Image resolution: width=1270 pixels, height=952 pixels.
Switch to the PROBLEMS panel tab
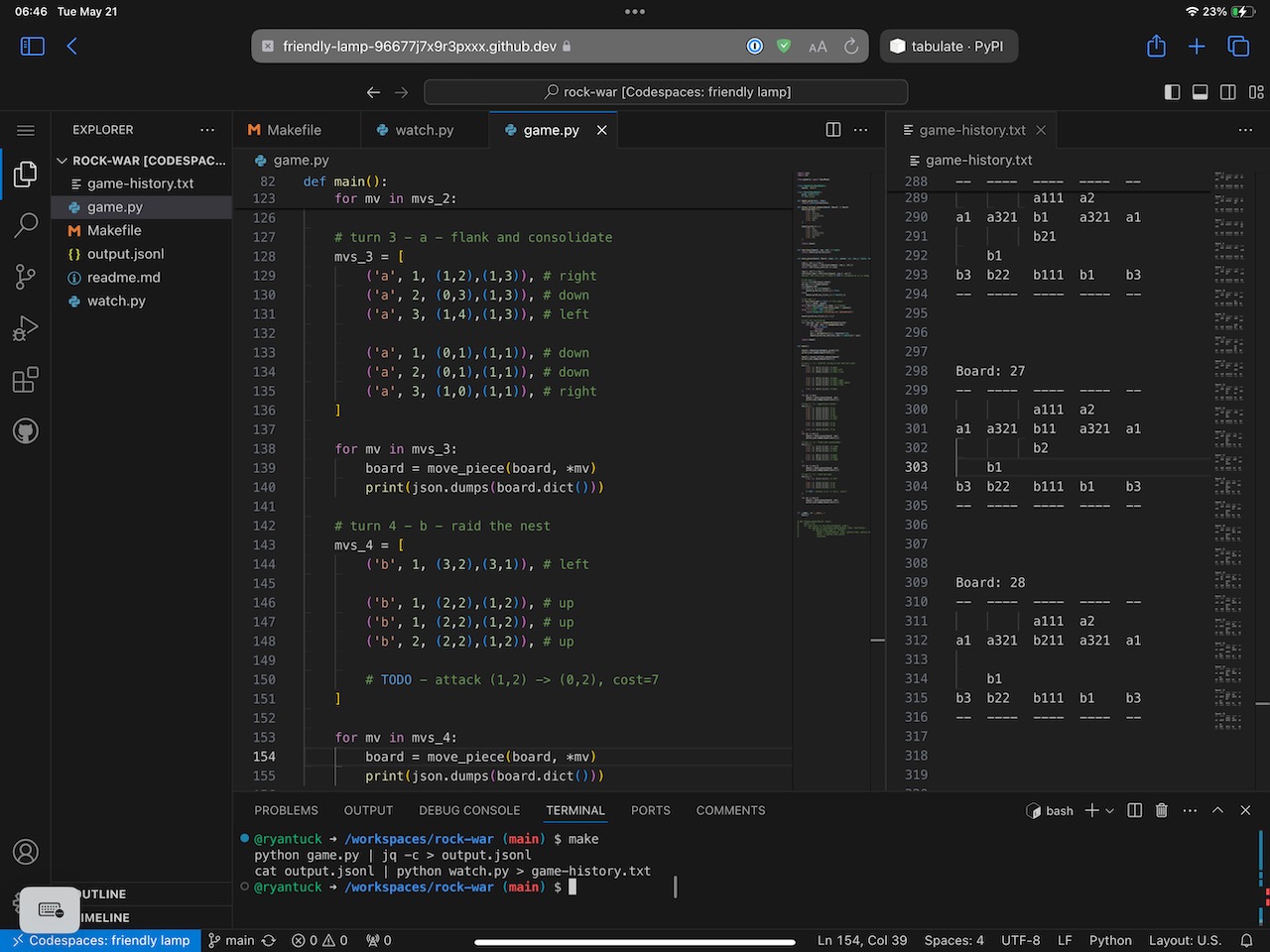[286, 810]
